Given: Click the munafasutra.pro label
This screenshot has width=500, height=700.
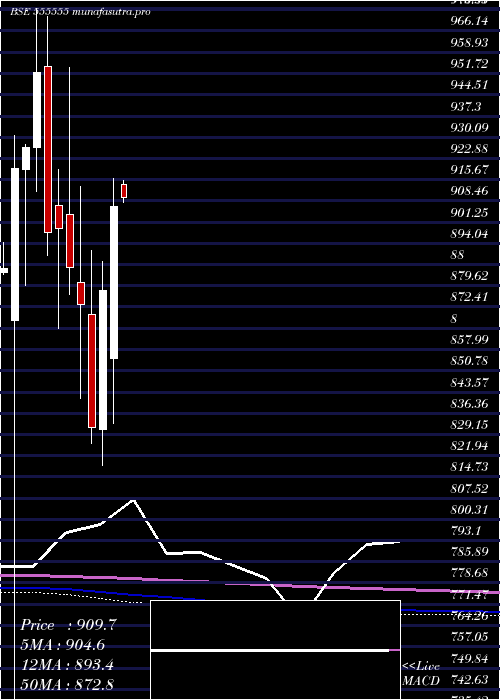Looking at the screenshot, I should pos(111,12).
